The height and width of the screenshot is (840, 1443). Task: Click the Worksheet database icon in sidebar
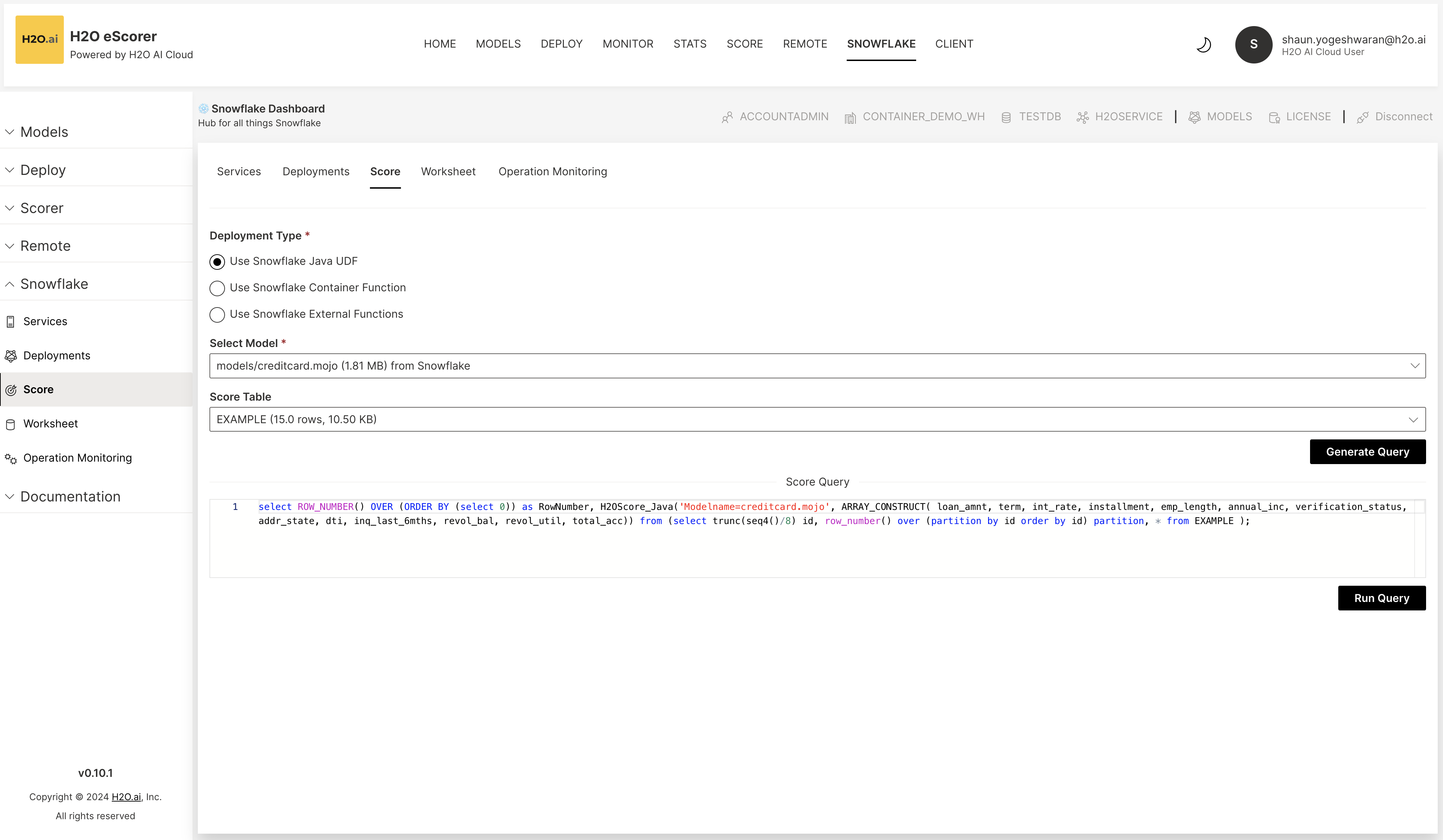pyautogui.click(x=11, y=424)
